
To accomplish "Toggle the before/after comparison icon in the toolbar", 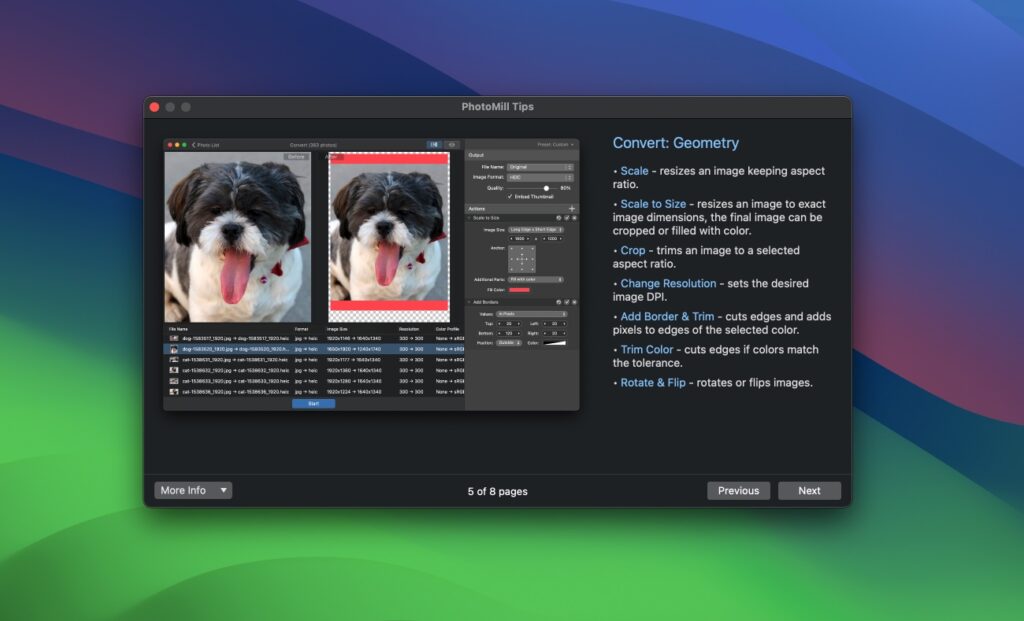I will (434, 145).
